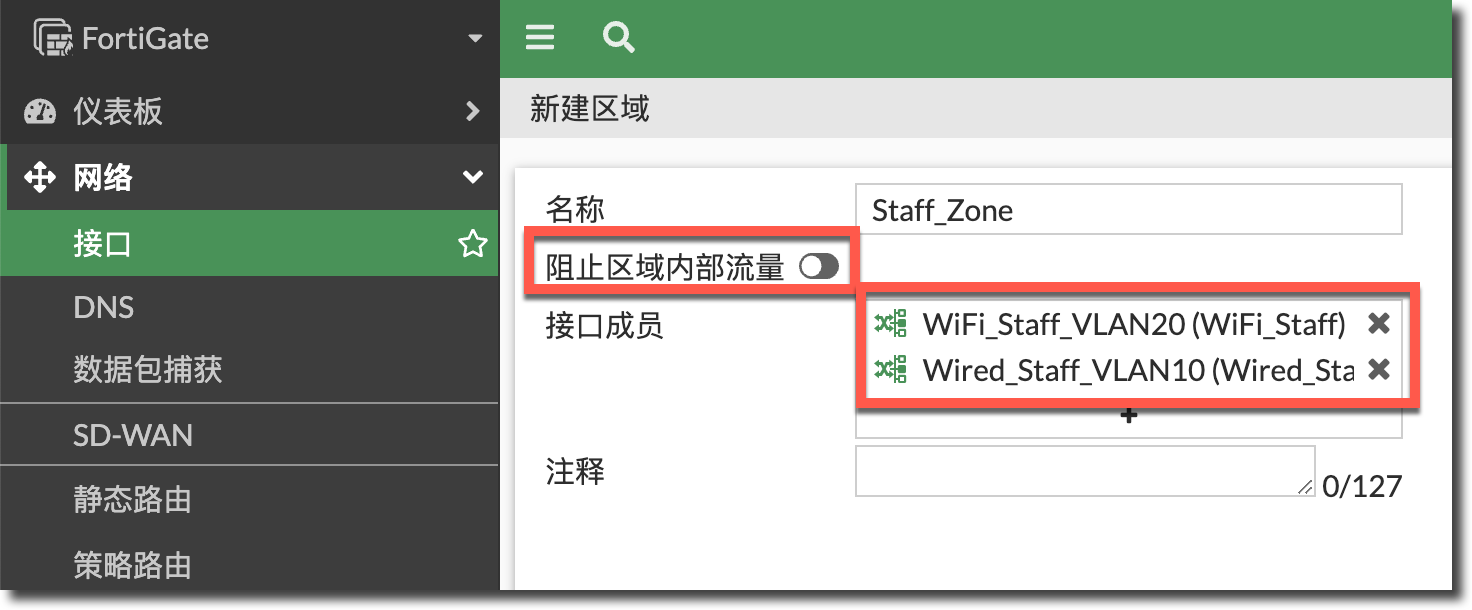Open the FortiGate dropdown arrow
The image size is (1472, 610).
pos(474,39)
